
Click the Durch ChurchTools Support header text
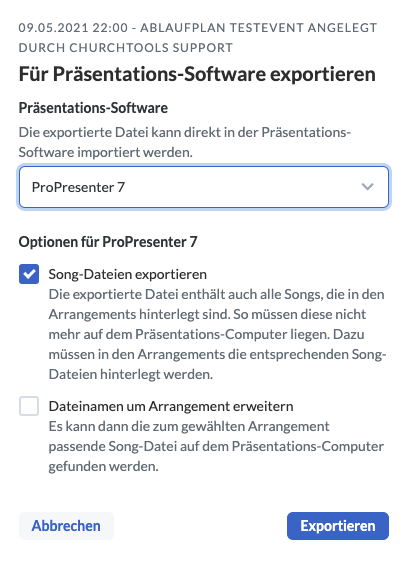click(x=126, y=48)
